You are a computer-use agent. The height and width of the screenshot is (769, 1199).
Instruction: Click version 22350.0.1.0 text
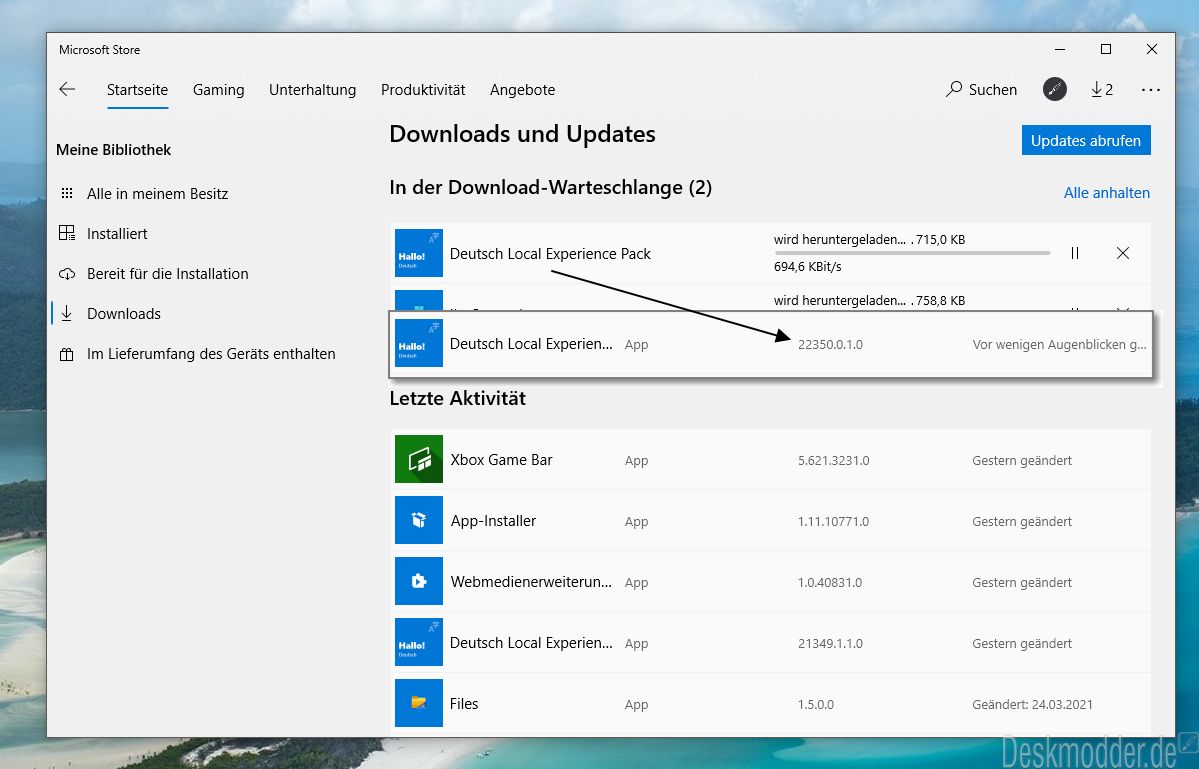click(830, 345)
